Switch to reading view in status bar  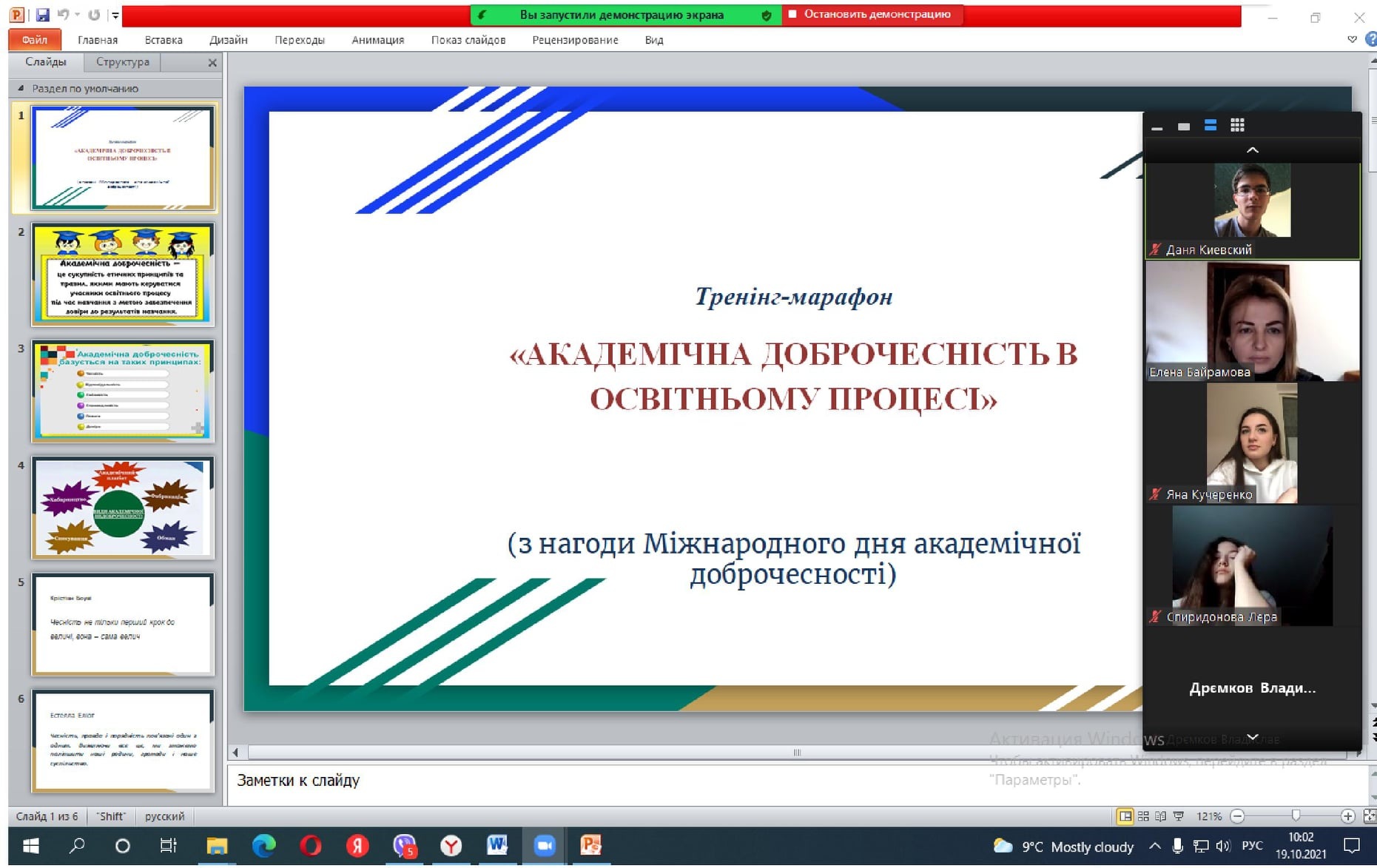[x=1160, y=816]
